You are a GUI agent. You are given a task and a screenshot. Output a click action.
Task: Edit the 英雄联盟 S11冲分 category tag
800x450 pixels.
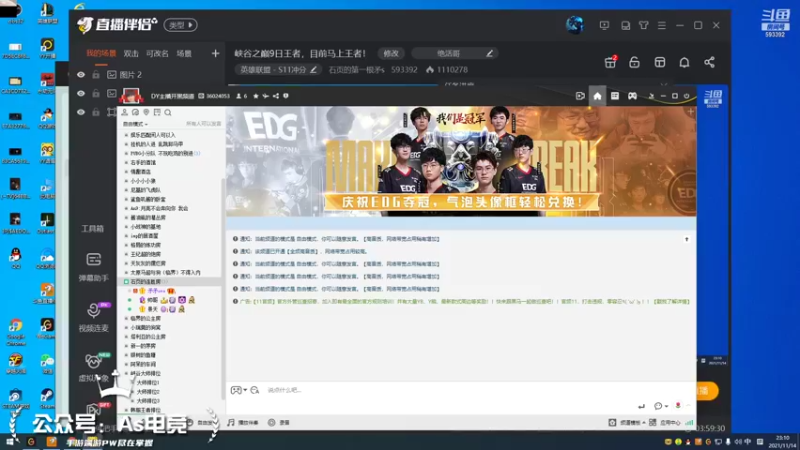click(x=279, y=69)
